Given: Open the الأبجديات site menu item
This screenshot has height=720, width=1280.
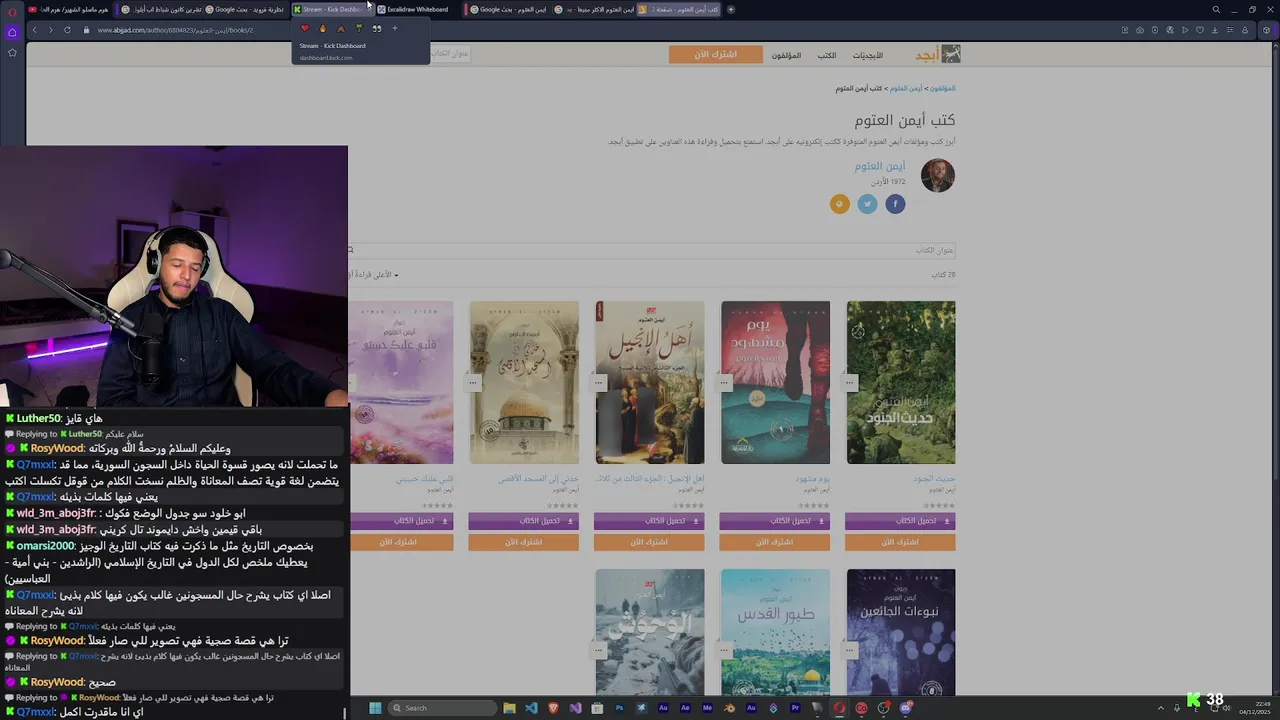Looking at the screenshot, I should click(x=867, y=56).
